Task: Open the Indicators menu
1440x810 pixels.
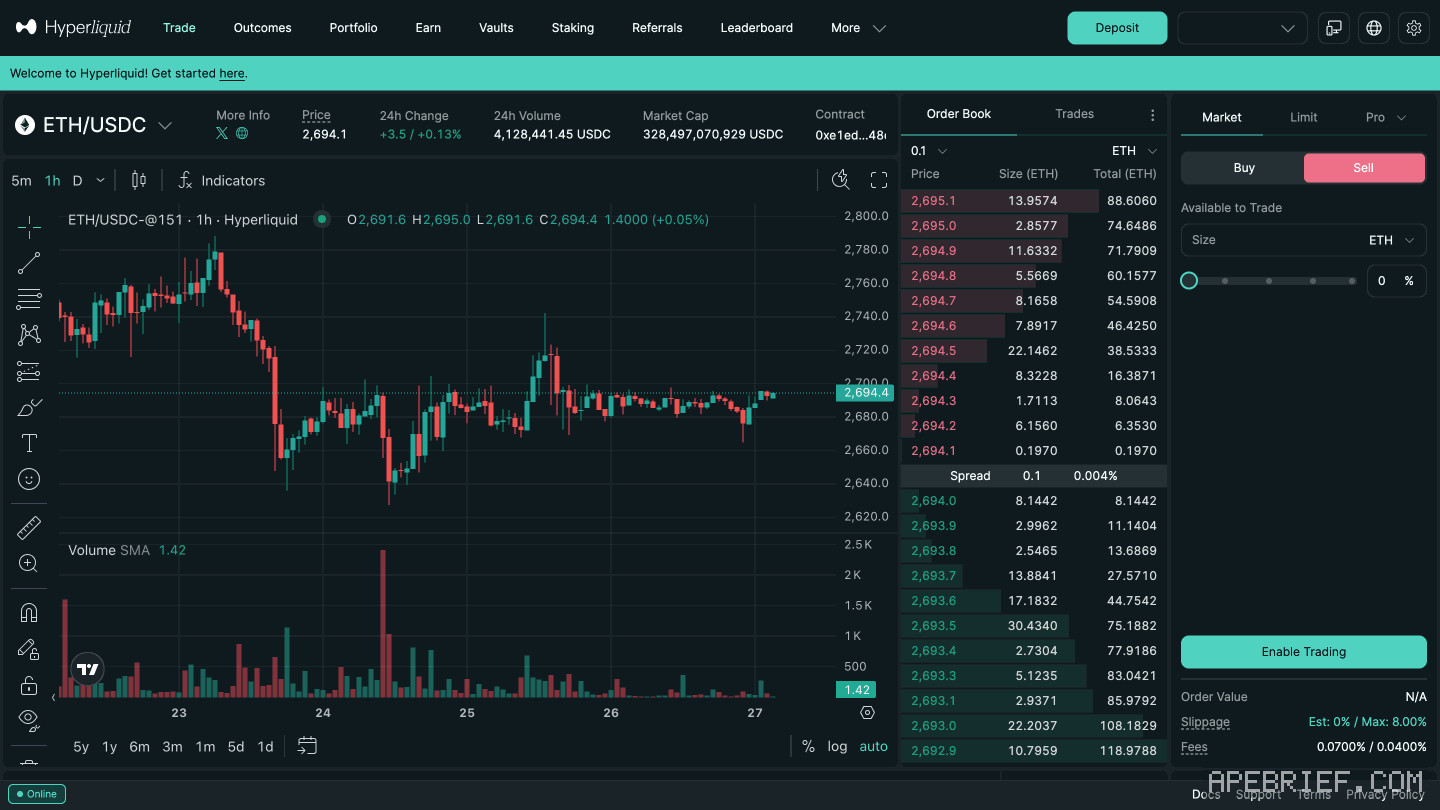Action: click(x=222, y=180)
